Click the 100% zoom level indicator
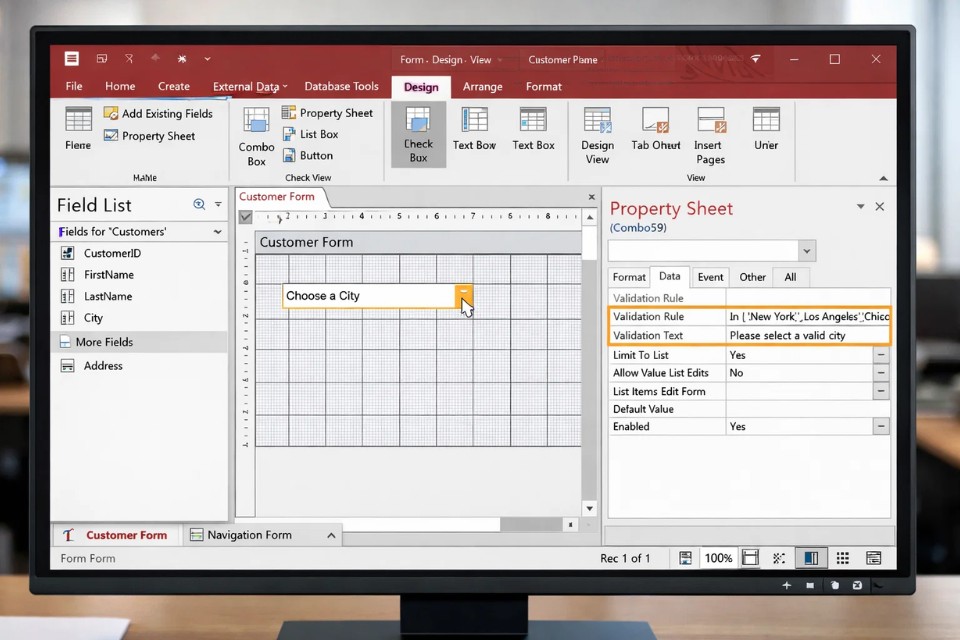 pyautogui.click(x=718, y=558)
